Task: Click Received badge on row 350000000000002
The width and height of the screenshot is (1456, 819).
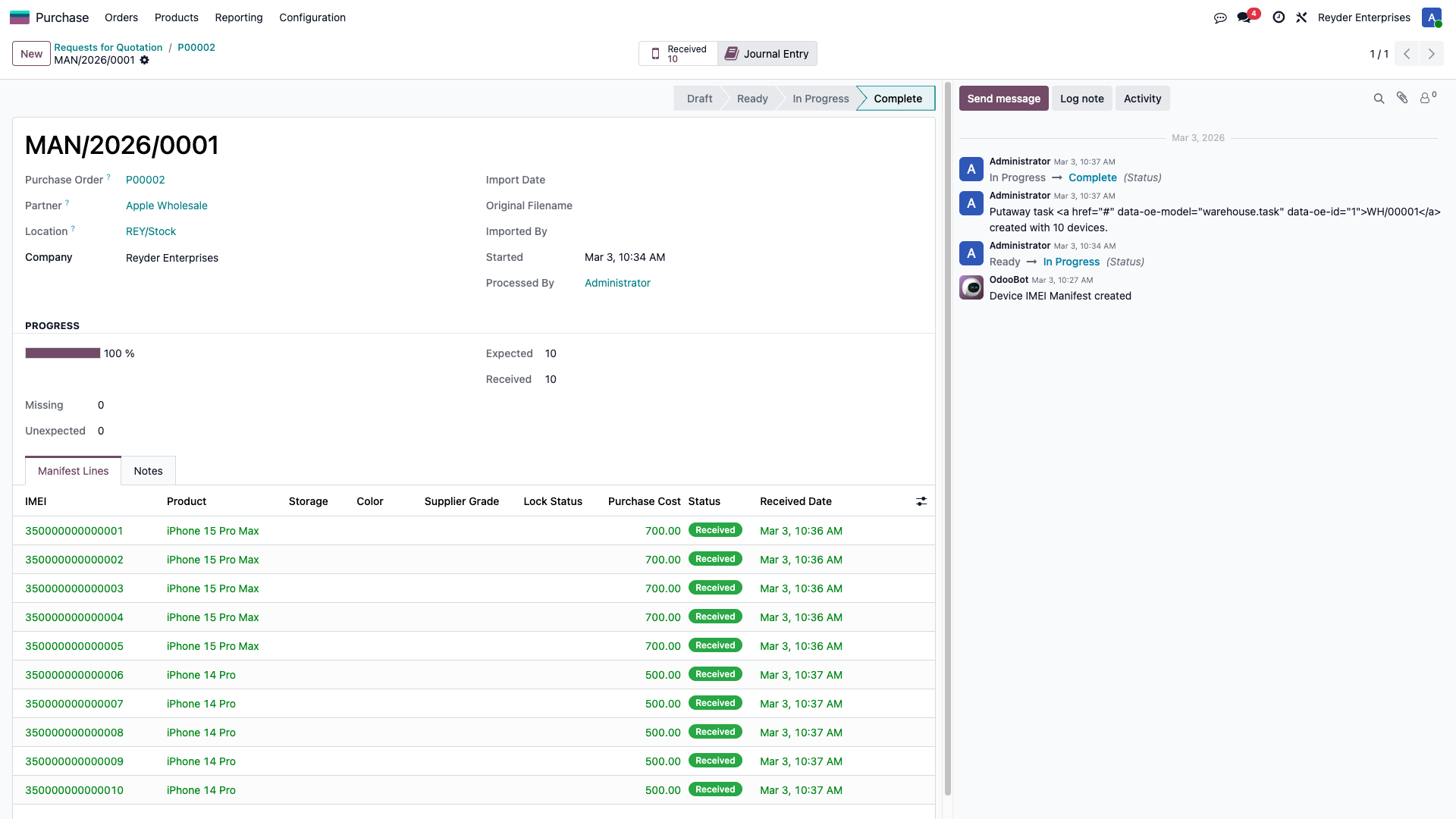Action: tap(715, 559)
